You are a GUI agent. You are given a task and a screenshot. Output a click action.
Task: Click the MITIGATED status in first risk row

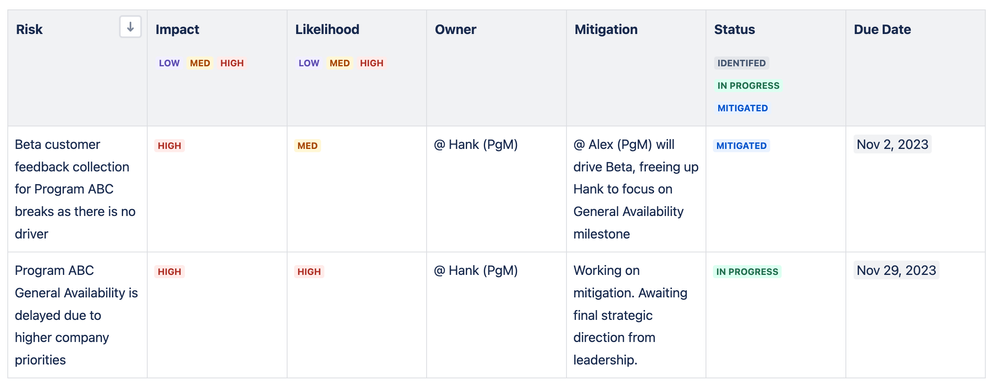(x=741, y=146)
